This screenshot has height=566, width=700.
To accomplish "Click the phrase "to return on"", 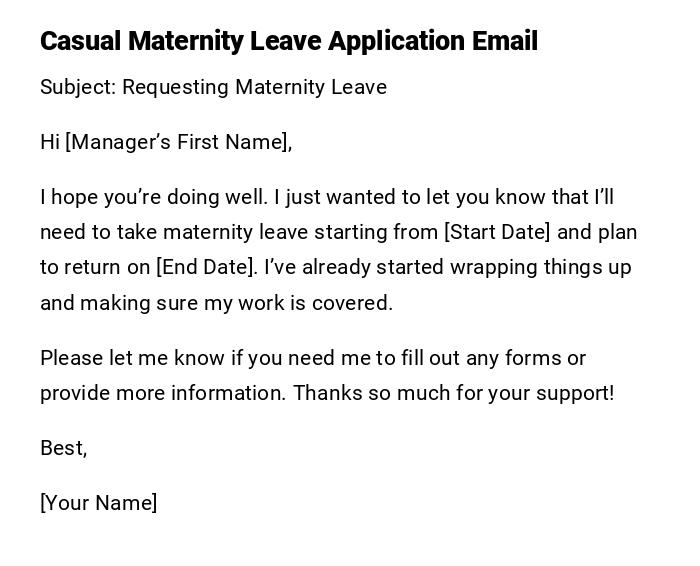I will (x=95, y=267).
